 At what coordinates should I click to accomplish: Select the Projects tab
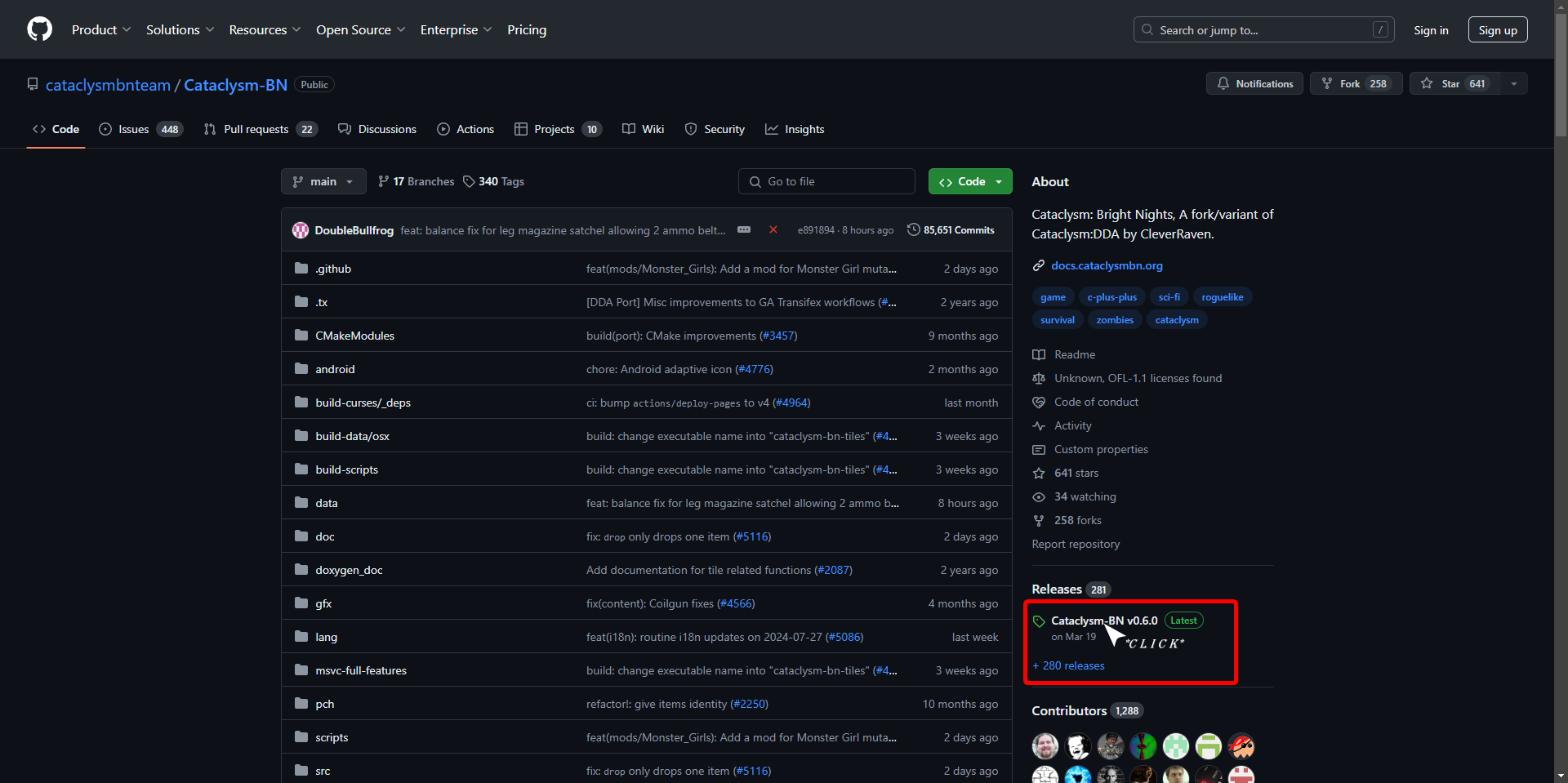(559, 129)
